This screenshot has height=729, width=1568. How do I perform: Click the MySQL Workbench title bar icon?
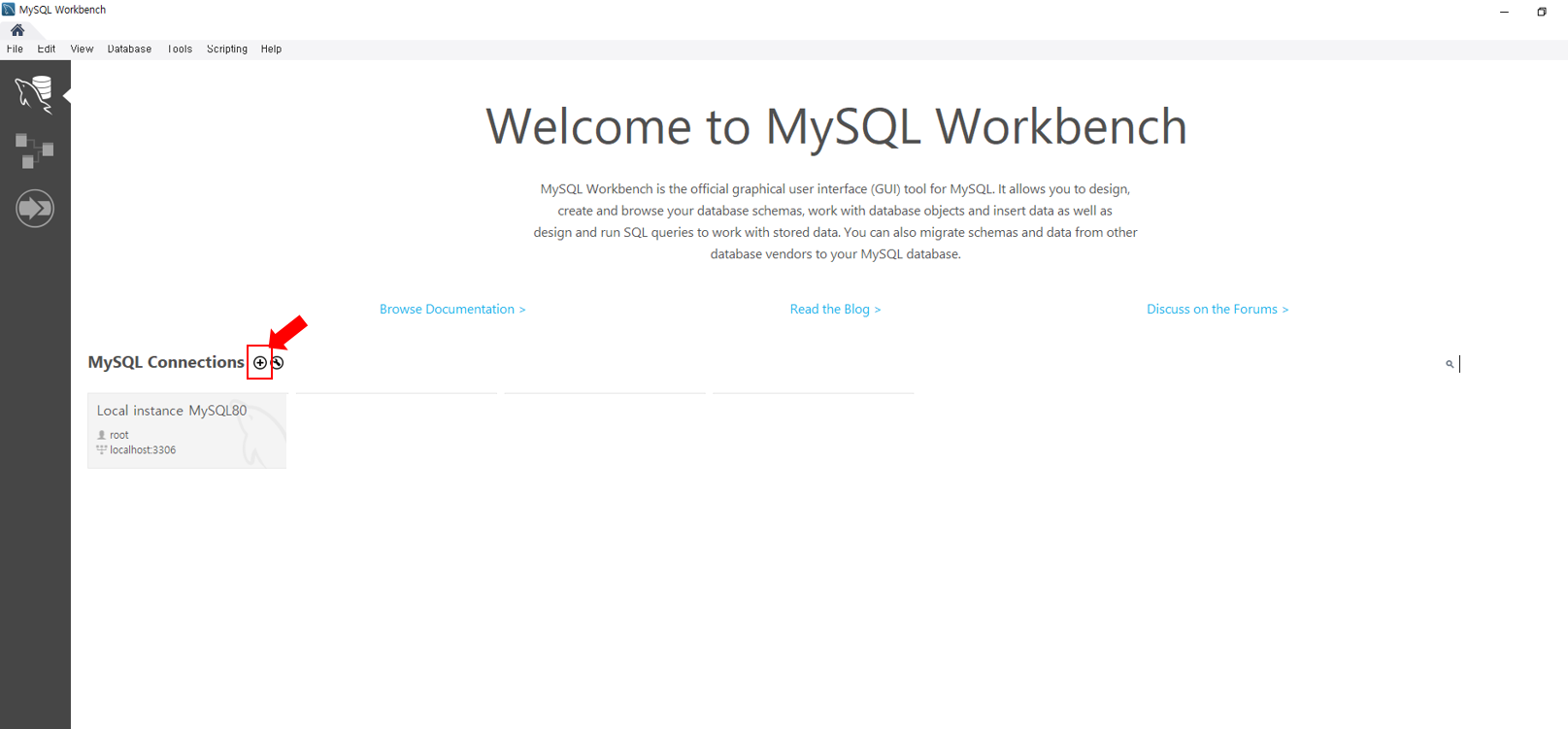tap(9, 10)
